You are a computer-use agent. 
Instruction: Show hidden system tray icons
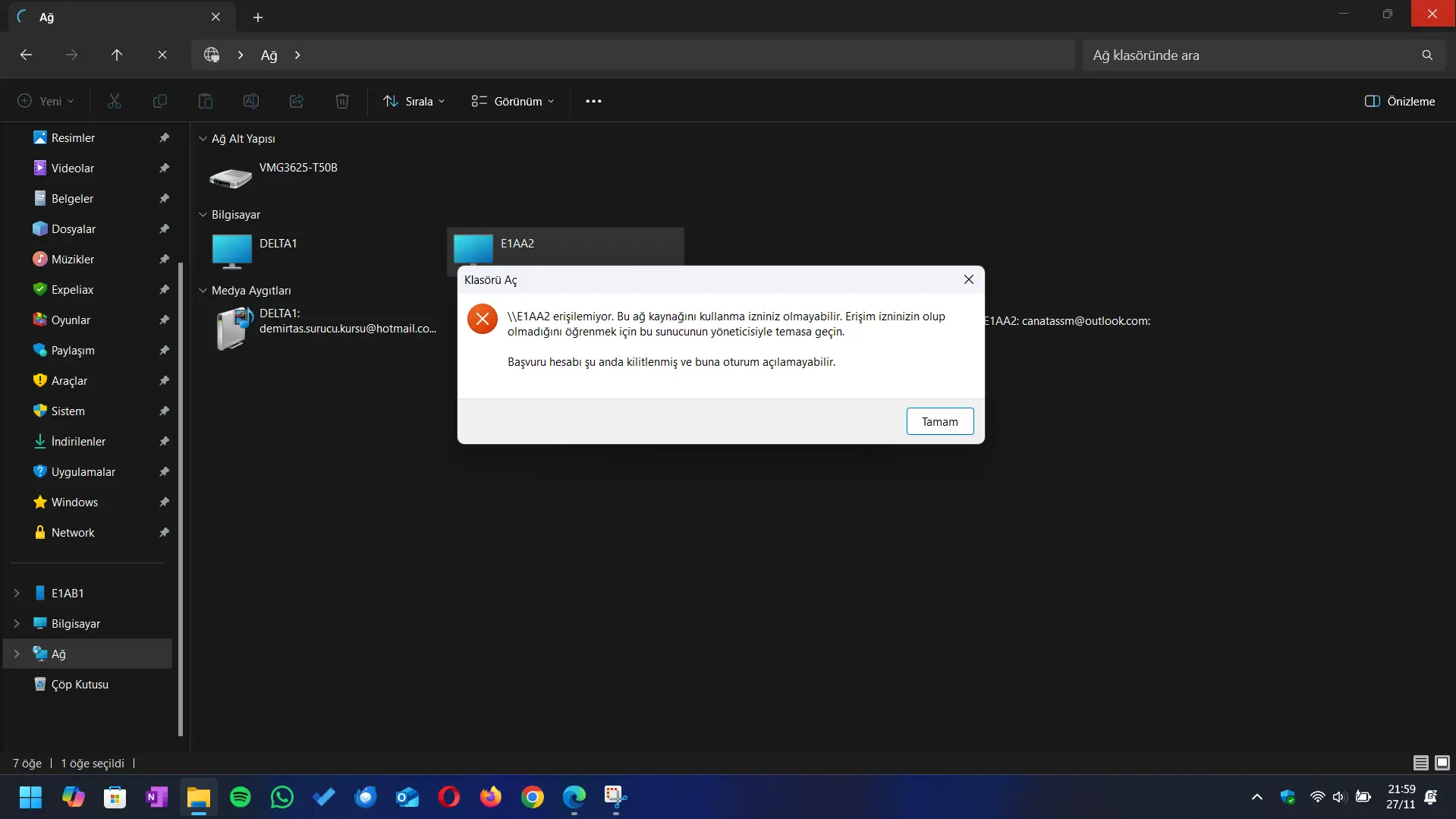tap(1256, 797)
